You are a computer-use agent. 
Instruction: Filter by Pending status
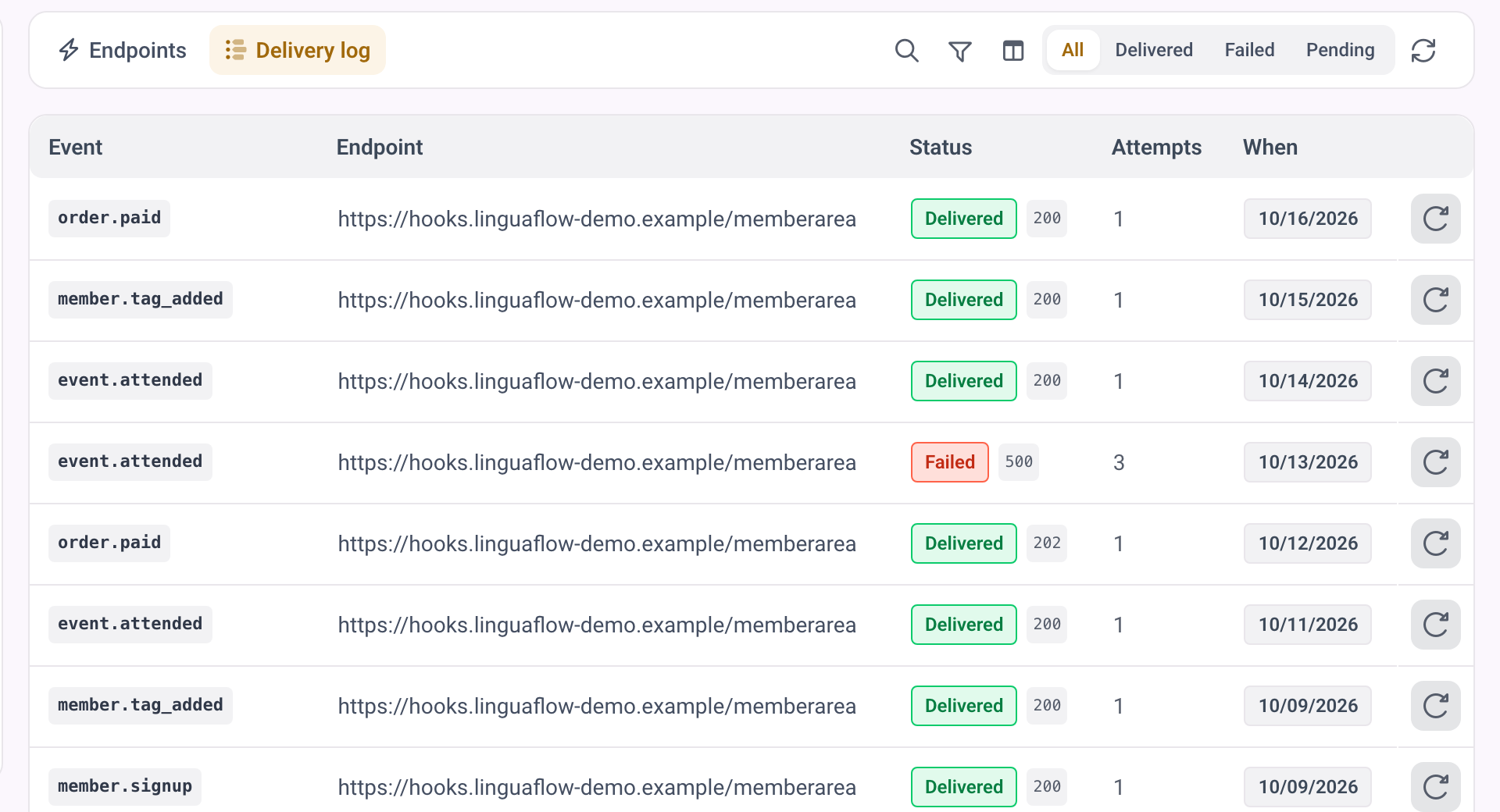point(1340,51)
